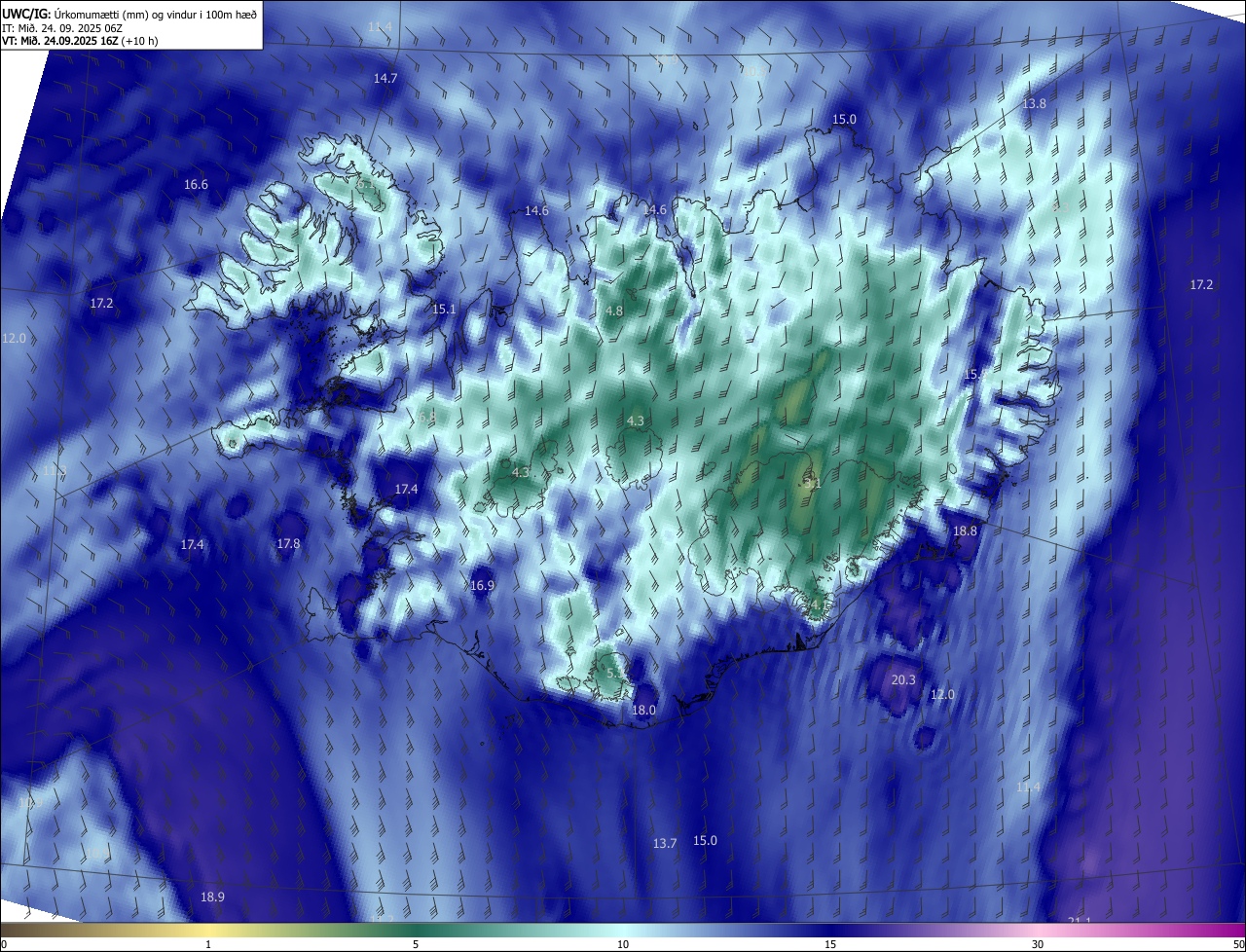Click the colour scale tick label 30
The image size is (1246, 952).
click(1038, 945)
